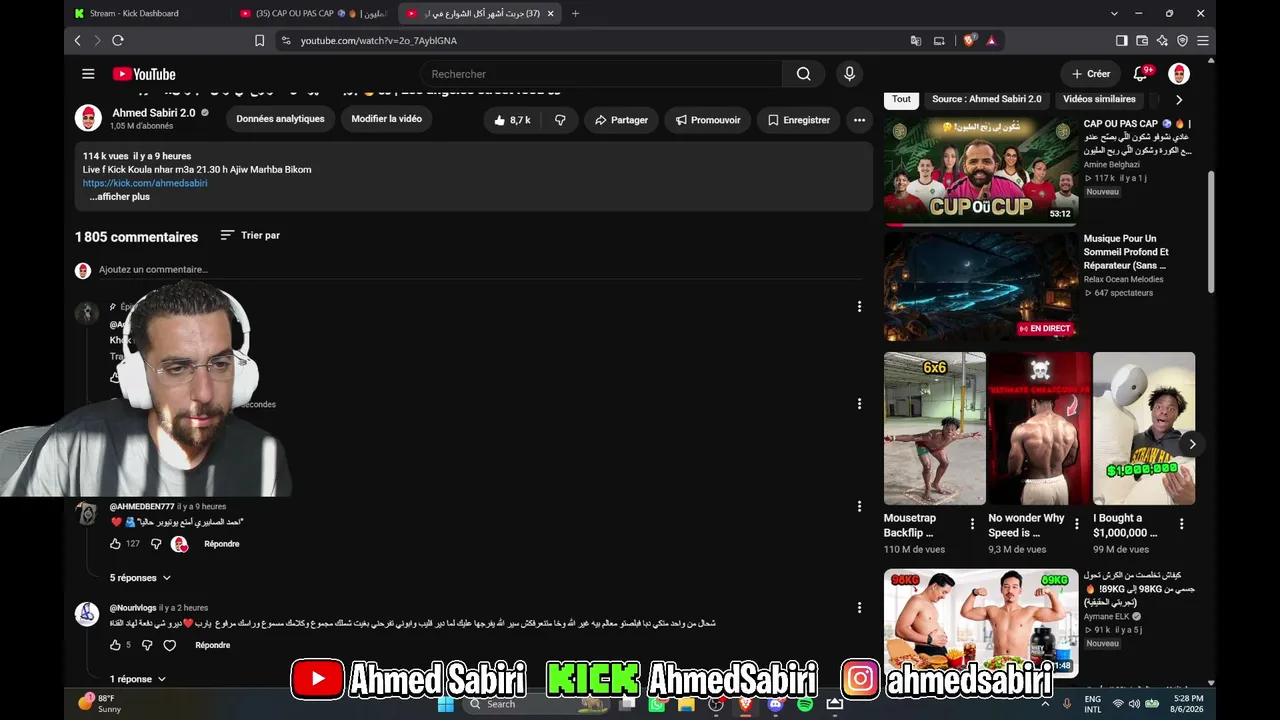Like the @AHMEDBEN777 comment
This screenshot has height=720, width=1280.
click(115, 544)
